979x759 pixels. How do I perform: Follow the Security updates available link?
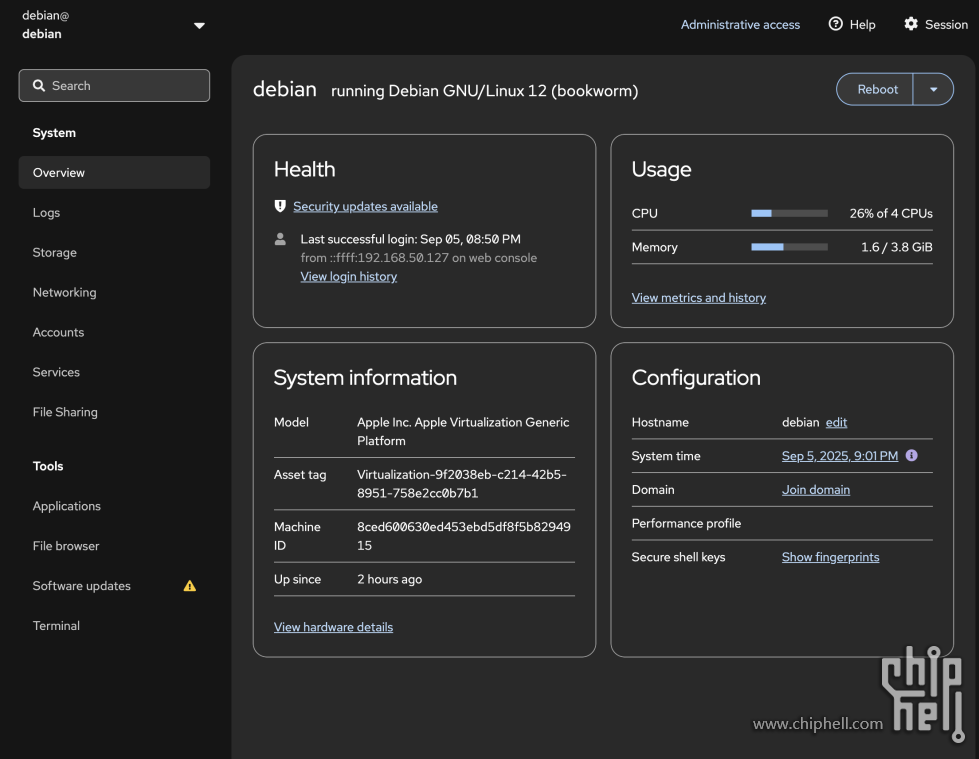pos(365,207)
